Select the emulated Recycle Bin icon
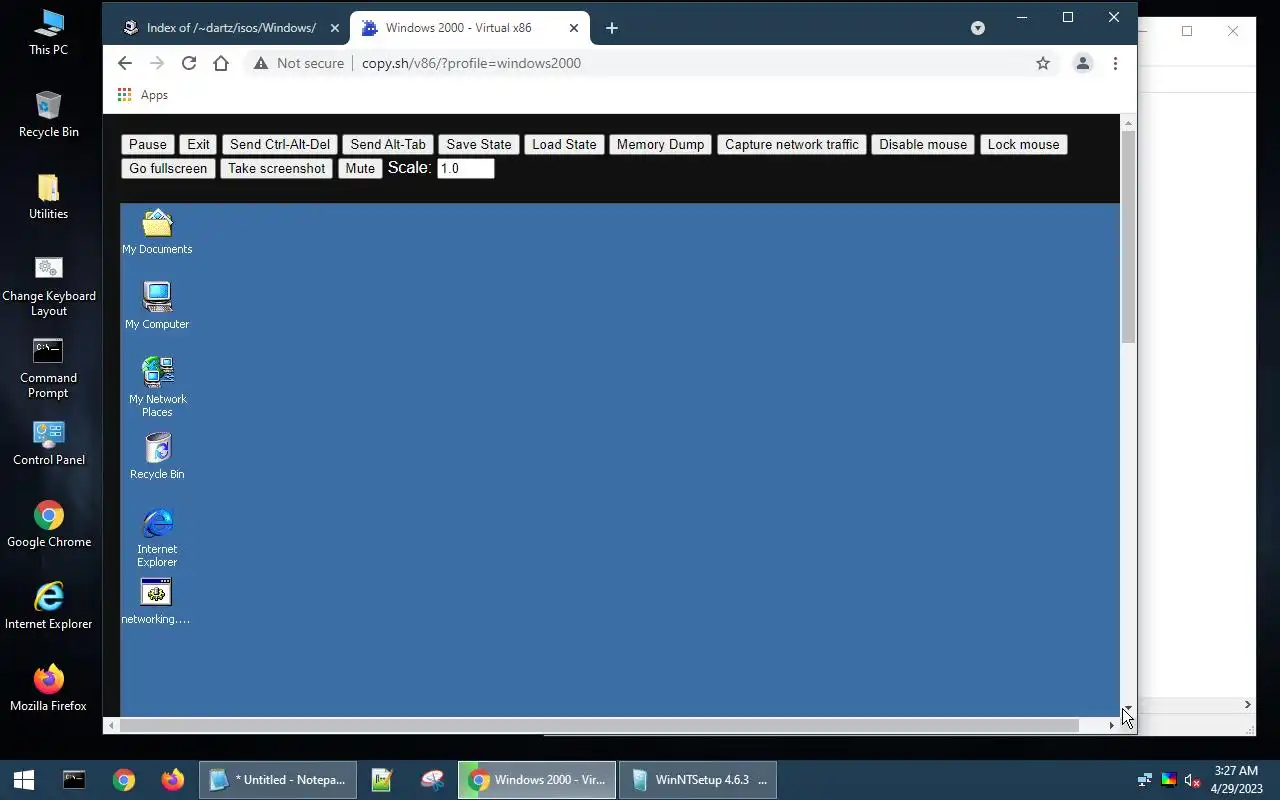 tap(157, 456)
